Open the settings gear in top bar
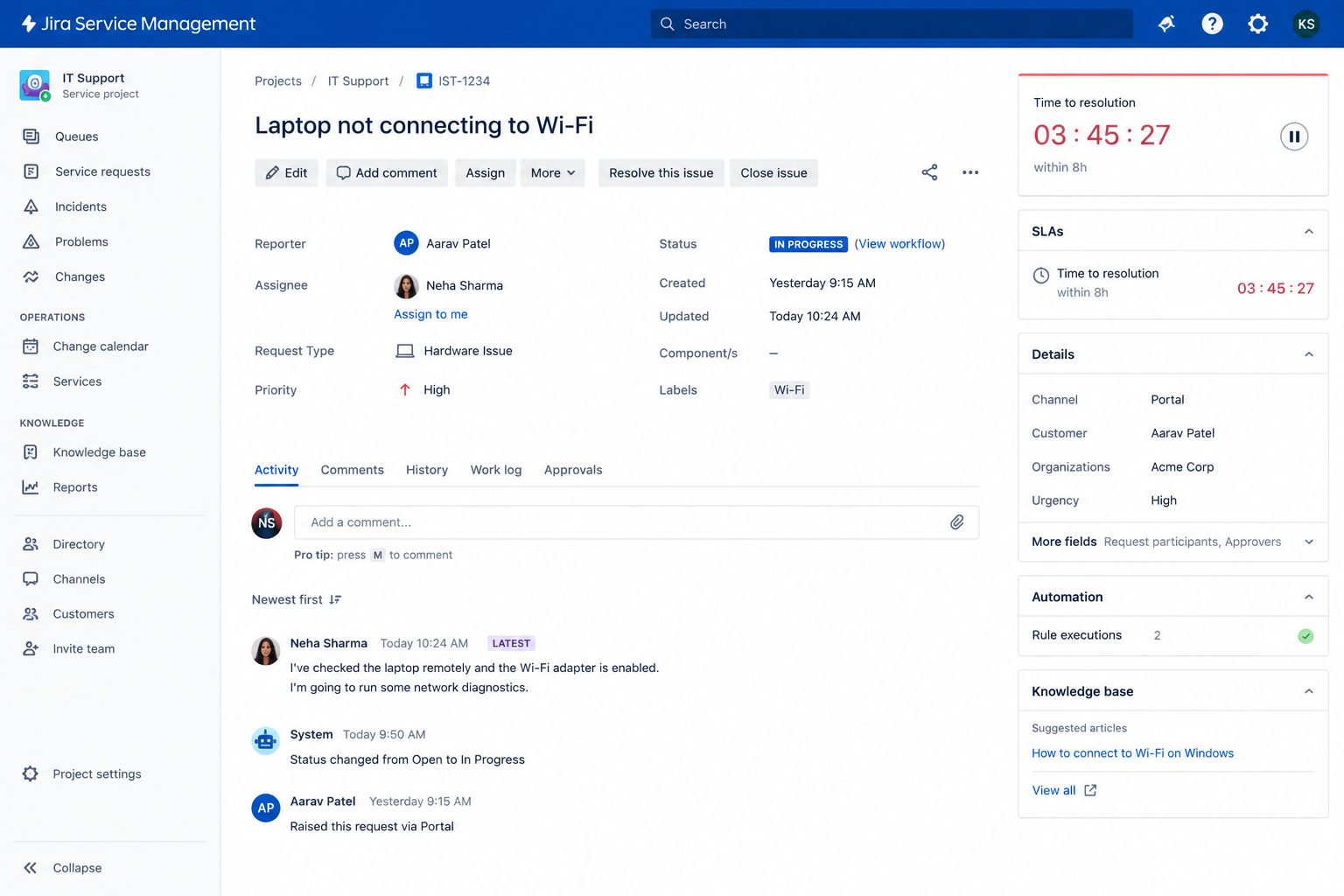The width and height of the screenshot is (1344, 896). click(x=1257, y=24)
